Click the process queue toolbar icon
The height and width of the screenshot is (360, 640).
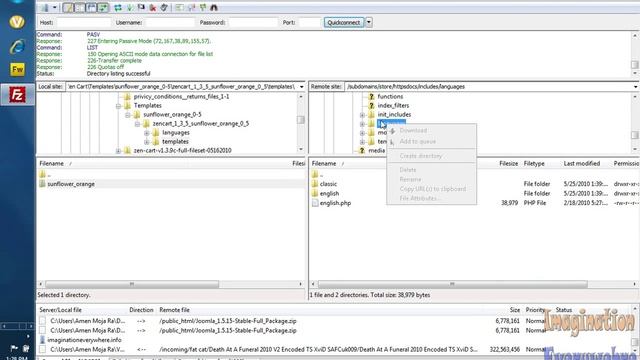130,7
